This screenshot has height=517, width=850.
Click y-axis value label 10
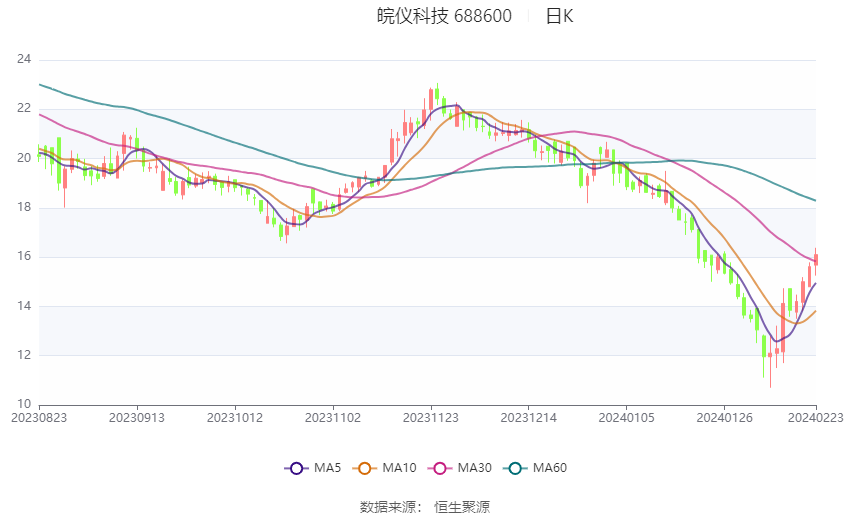(24, 404)
